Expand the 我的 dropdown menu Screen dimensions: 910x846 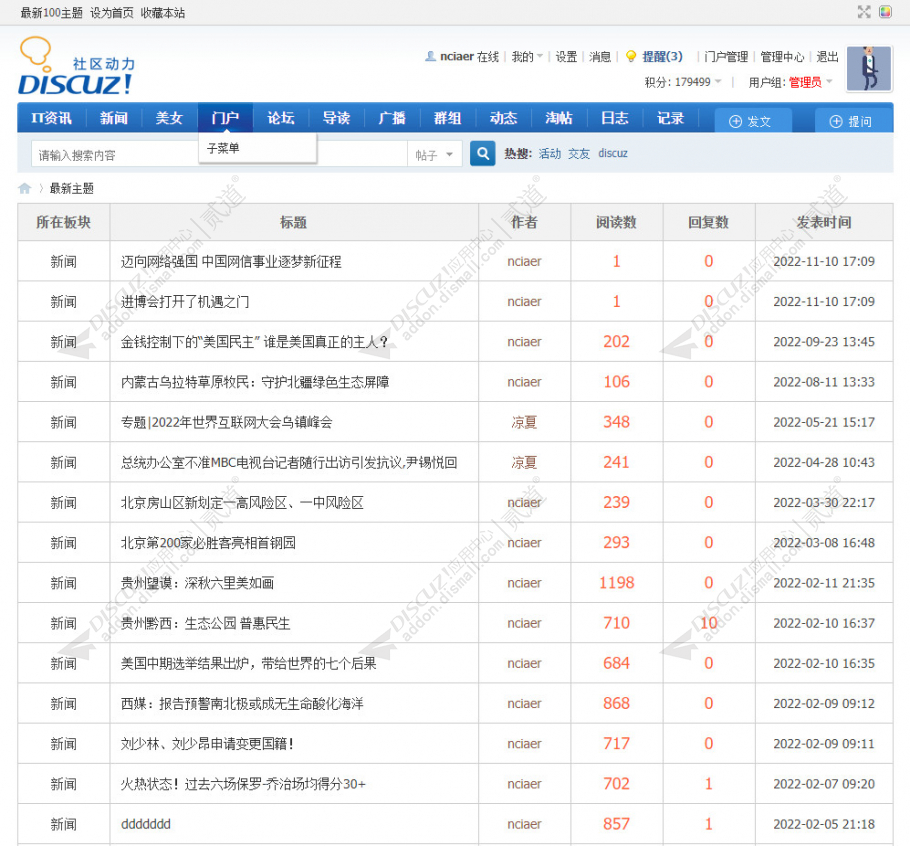(x=527, y=56)
